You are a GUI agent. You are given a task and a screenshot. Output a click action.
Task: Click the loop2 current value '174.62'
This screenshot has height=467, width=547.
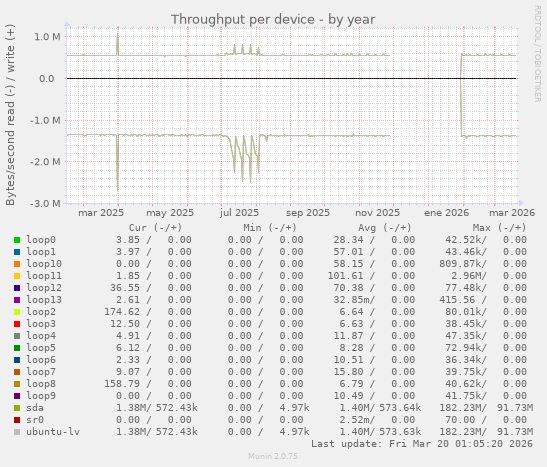pos(122,311)
